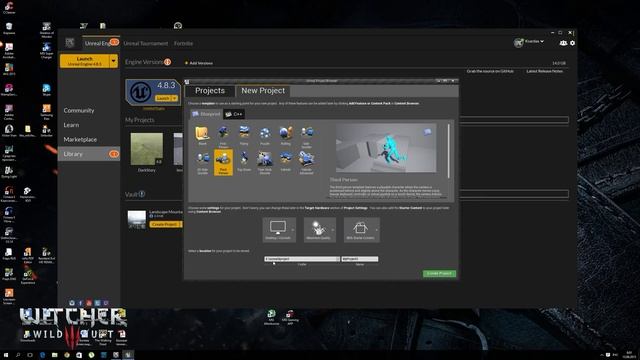This screenshot has height=360, width=640.
Task: Click the Vault landscape asset thumbnail
Action: pos(136,220)
